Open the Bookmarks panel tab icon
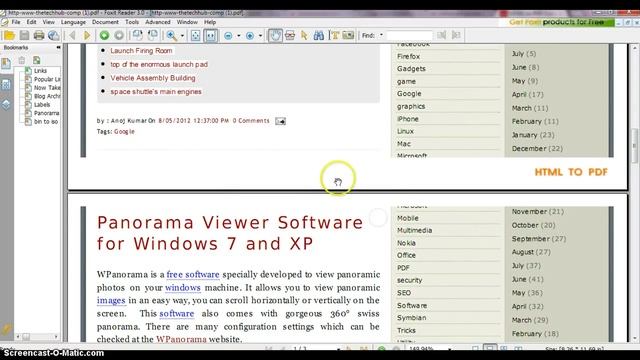Viewport: 640px width, 360px height. point(6,63)
